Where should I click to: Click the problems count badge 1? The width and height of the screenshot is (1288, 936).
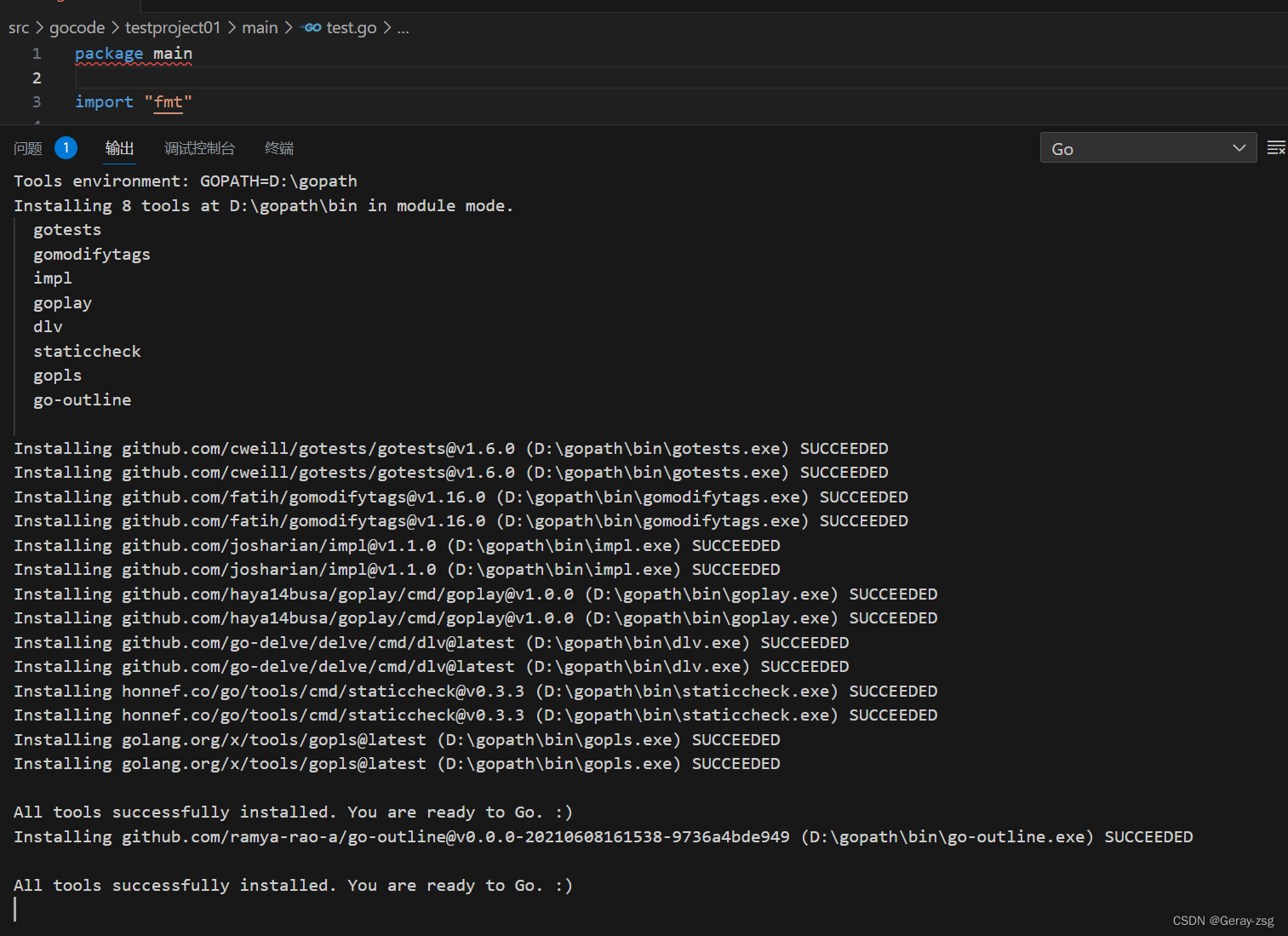(66, 148)
